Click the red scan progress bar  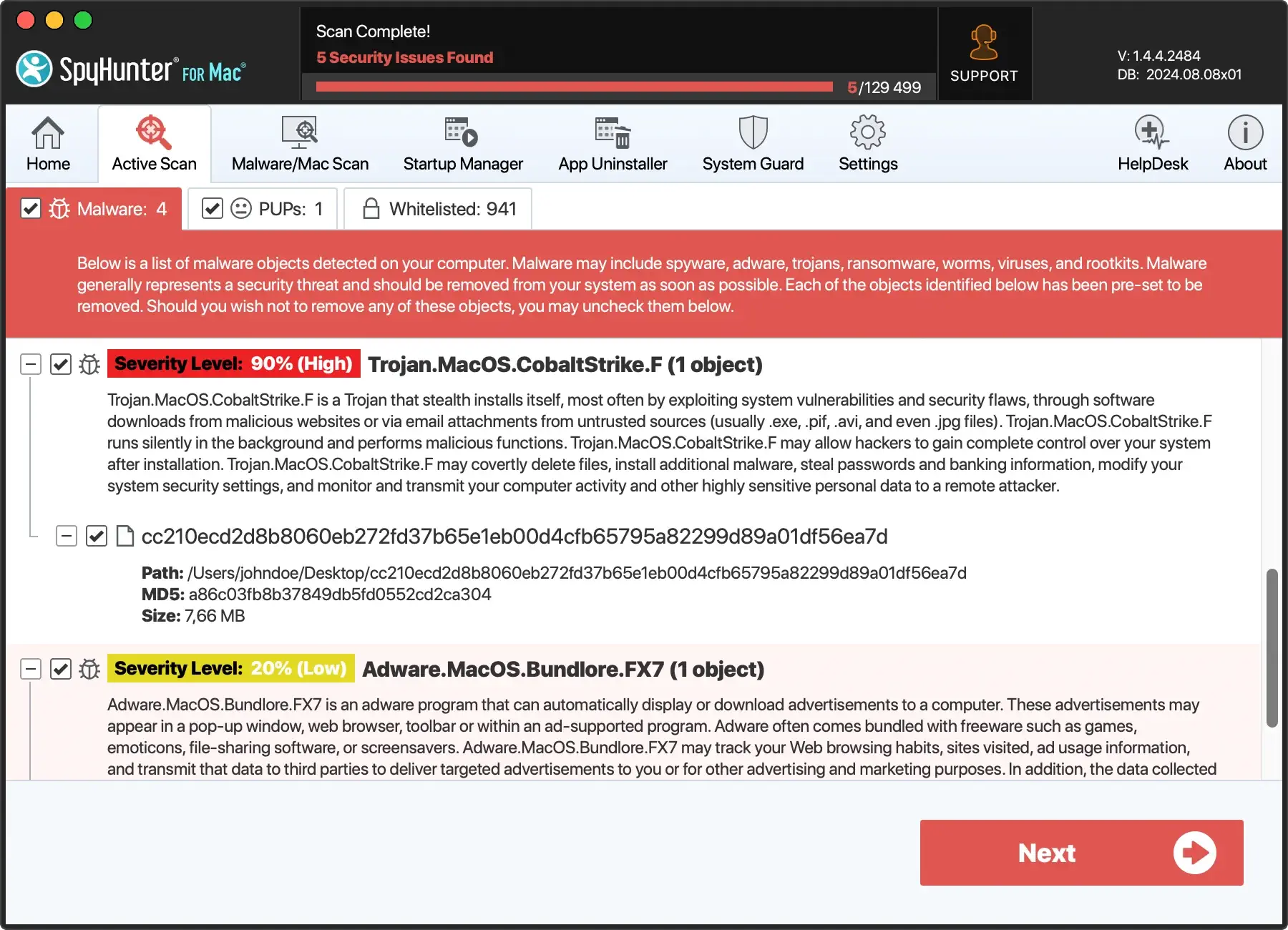pyautogui.click(x=575, y=87)
